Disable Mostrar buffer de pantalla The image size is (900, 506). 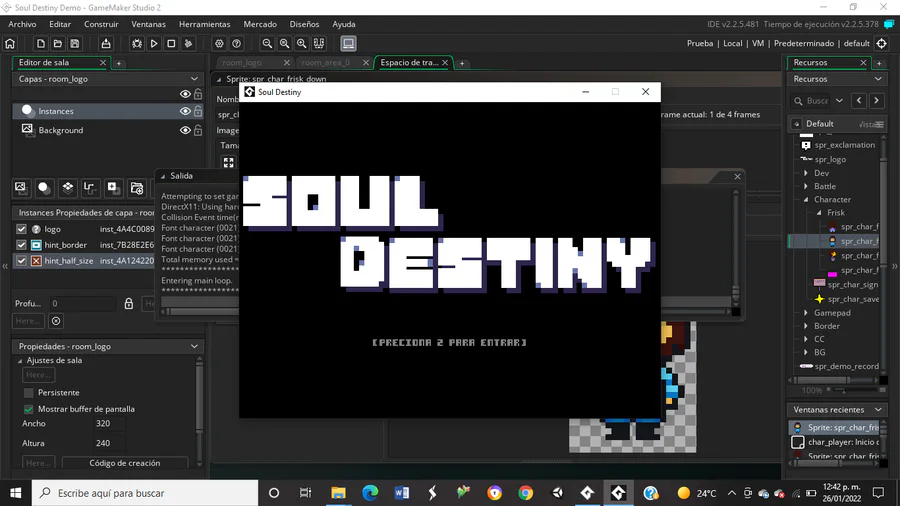29,409
